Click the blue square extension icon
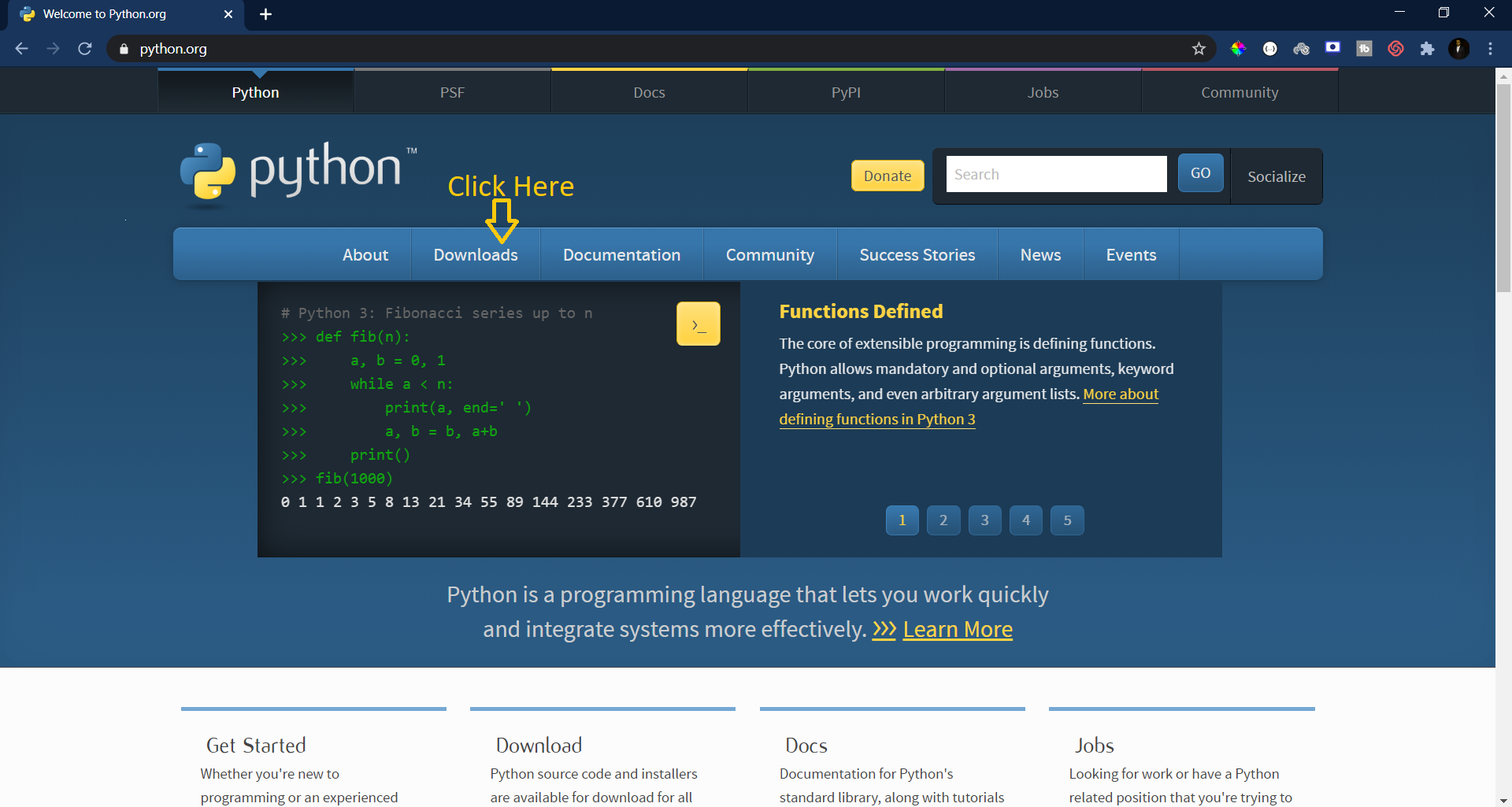Viewport: 1512px width, 807px height. click(x=1332, y=47)
